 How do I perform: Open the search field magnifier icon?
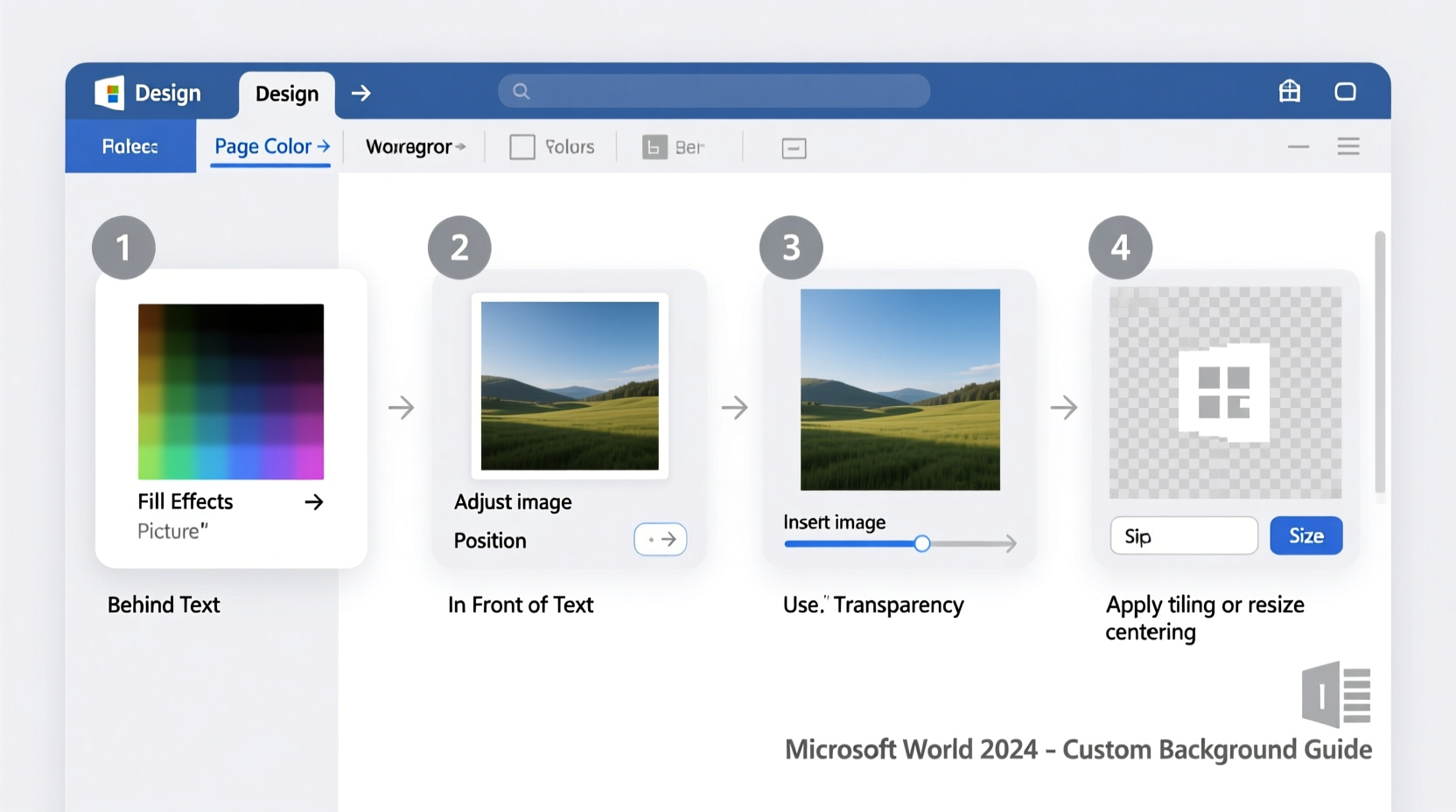point(520,91)
